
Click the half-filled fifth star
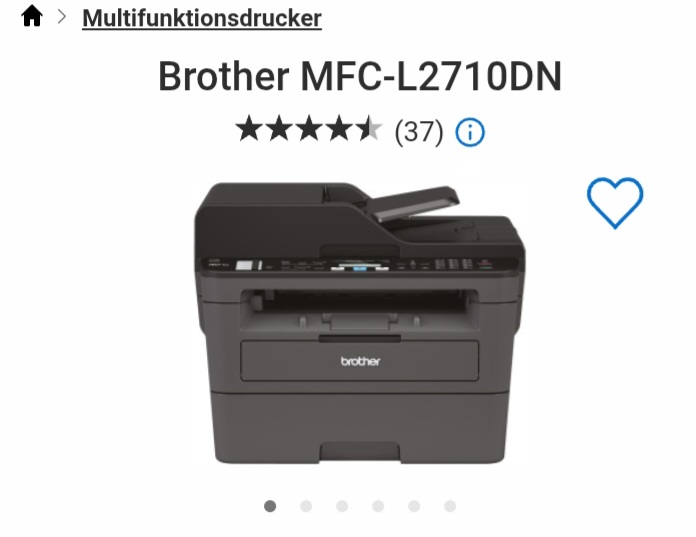368,129
